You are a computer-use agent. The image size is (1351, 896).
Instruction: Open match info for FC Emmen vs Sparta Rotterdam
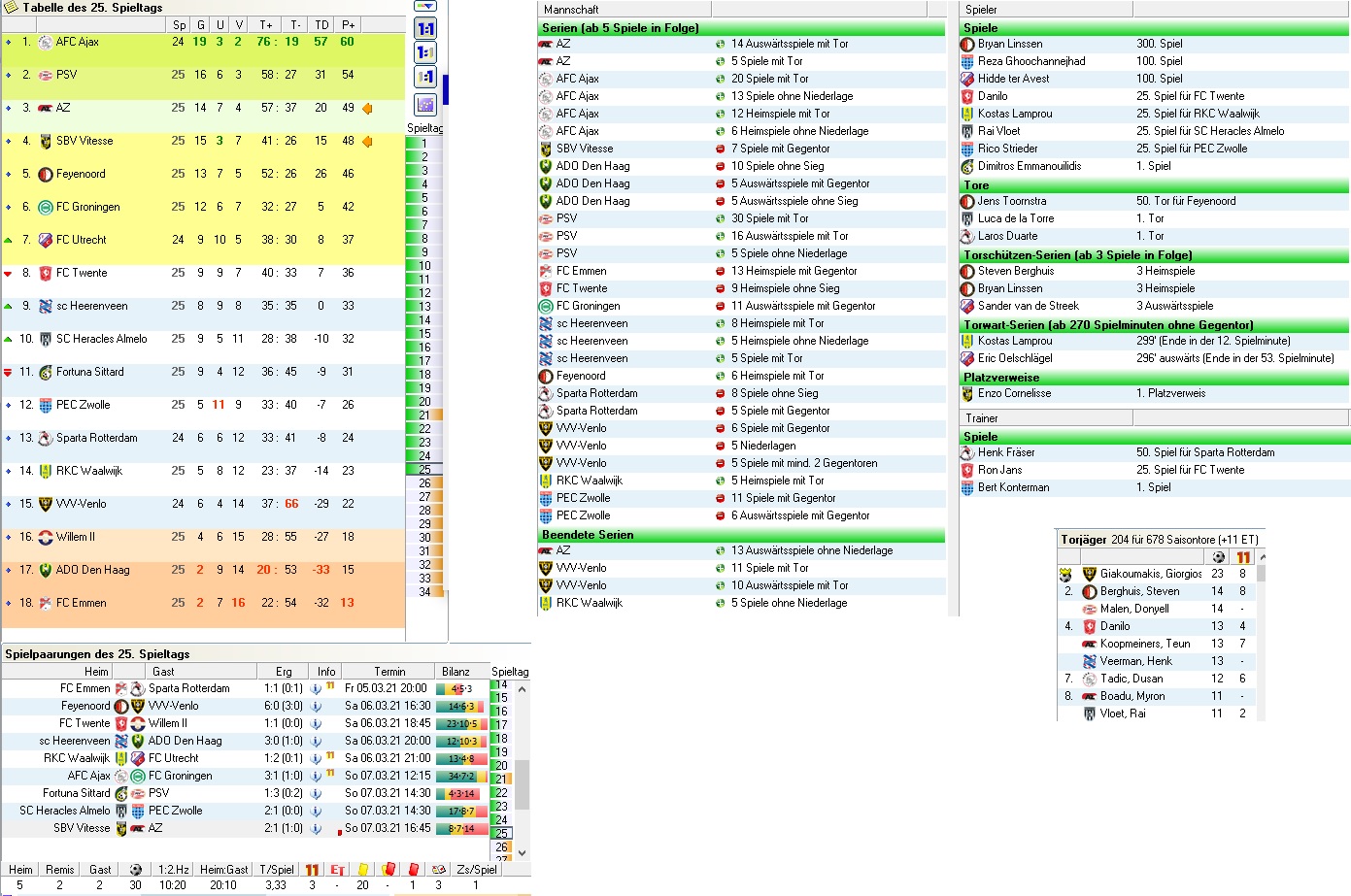click(316, 688)
